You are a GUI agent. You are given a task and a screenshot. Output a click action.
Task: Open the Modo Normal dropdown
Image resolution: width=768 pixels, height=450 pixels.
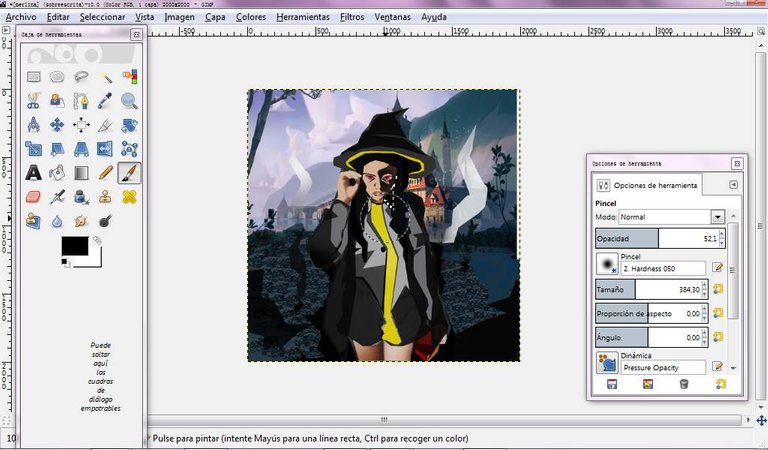click(x=671, y=217)
